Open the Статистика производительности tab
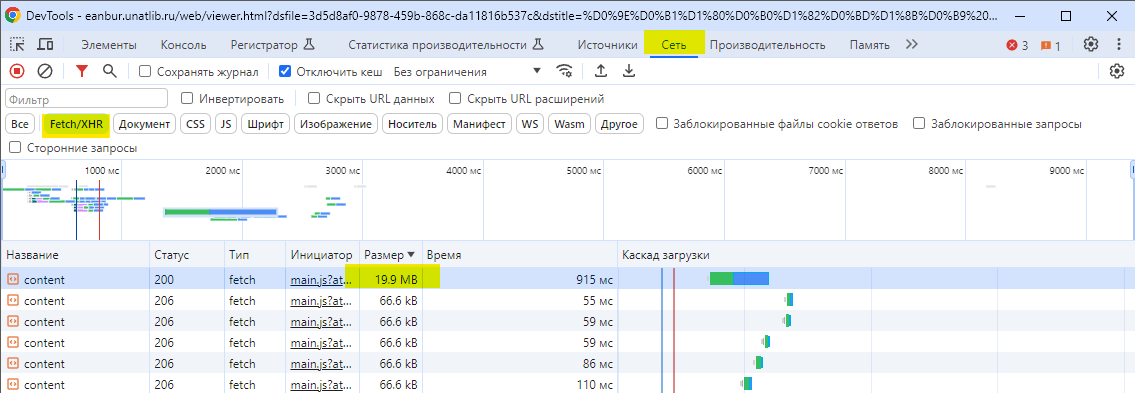Image resolution: width=1135 pixels, height=393 pixels. (445, 45)
